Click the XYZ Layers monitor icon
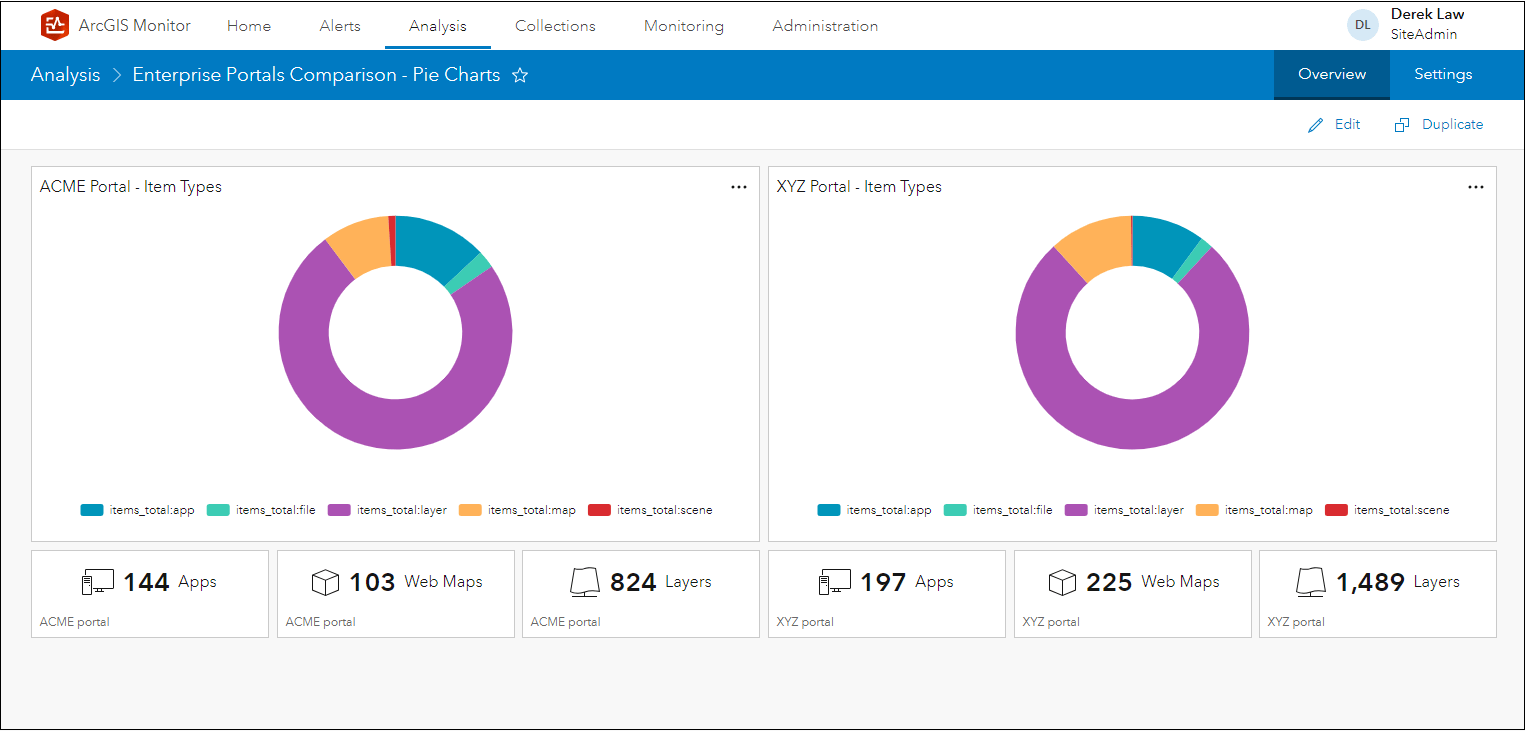 tap(1311, 582)
